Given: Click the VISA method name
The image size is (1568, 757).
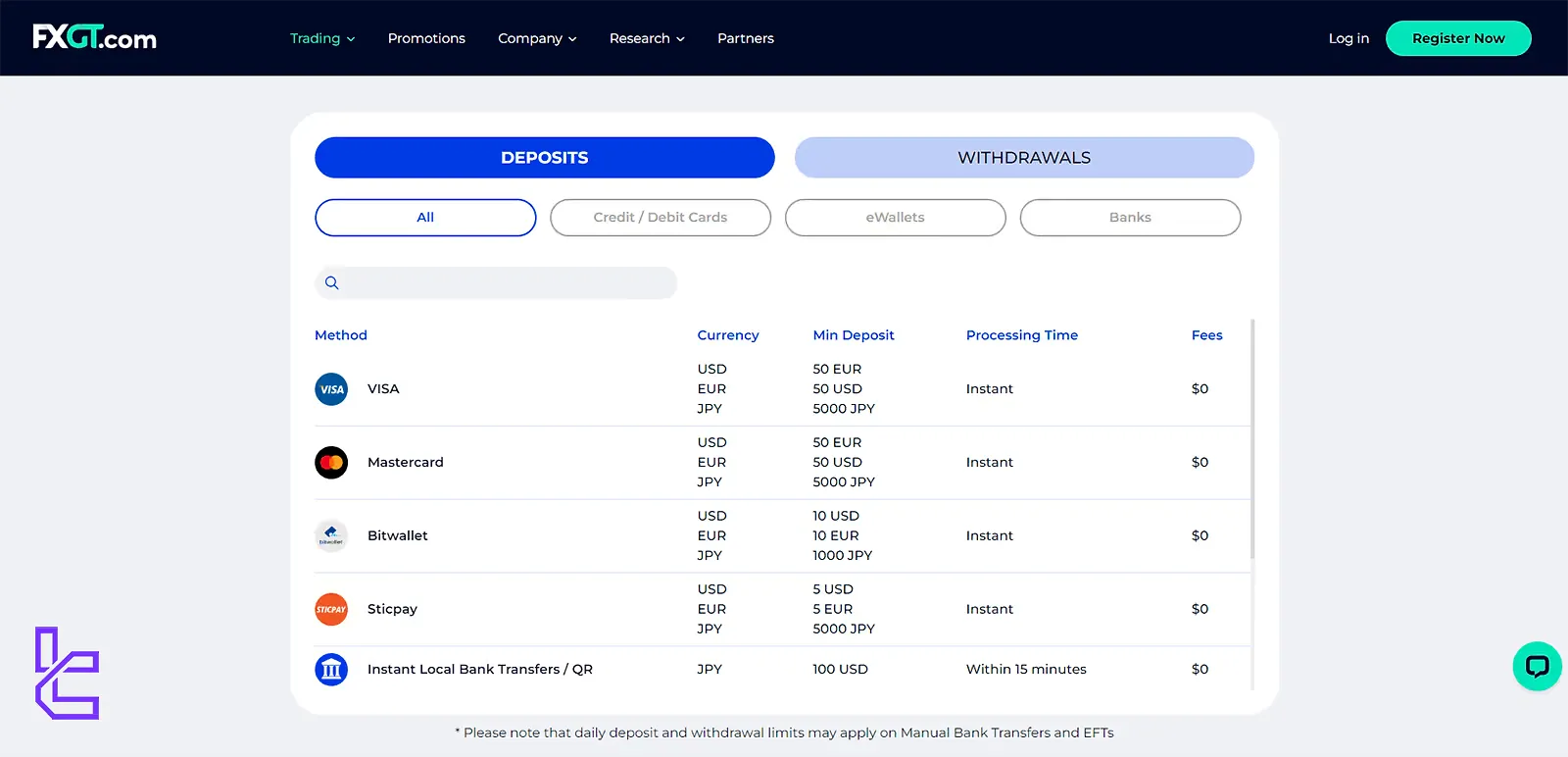Looking at the screenshot, I should pyautogui.click(x=383, y=389).
